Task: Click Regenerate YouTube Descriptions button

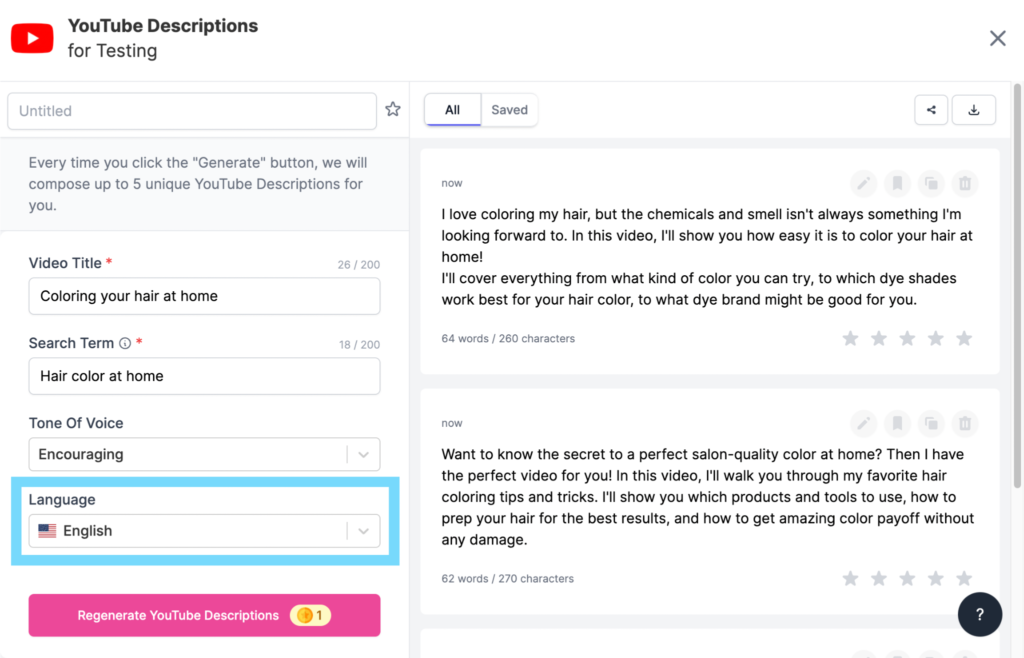Action: [204, 615]
